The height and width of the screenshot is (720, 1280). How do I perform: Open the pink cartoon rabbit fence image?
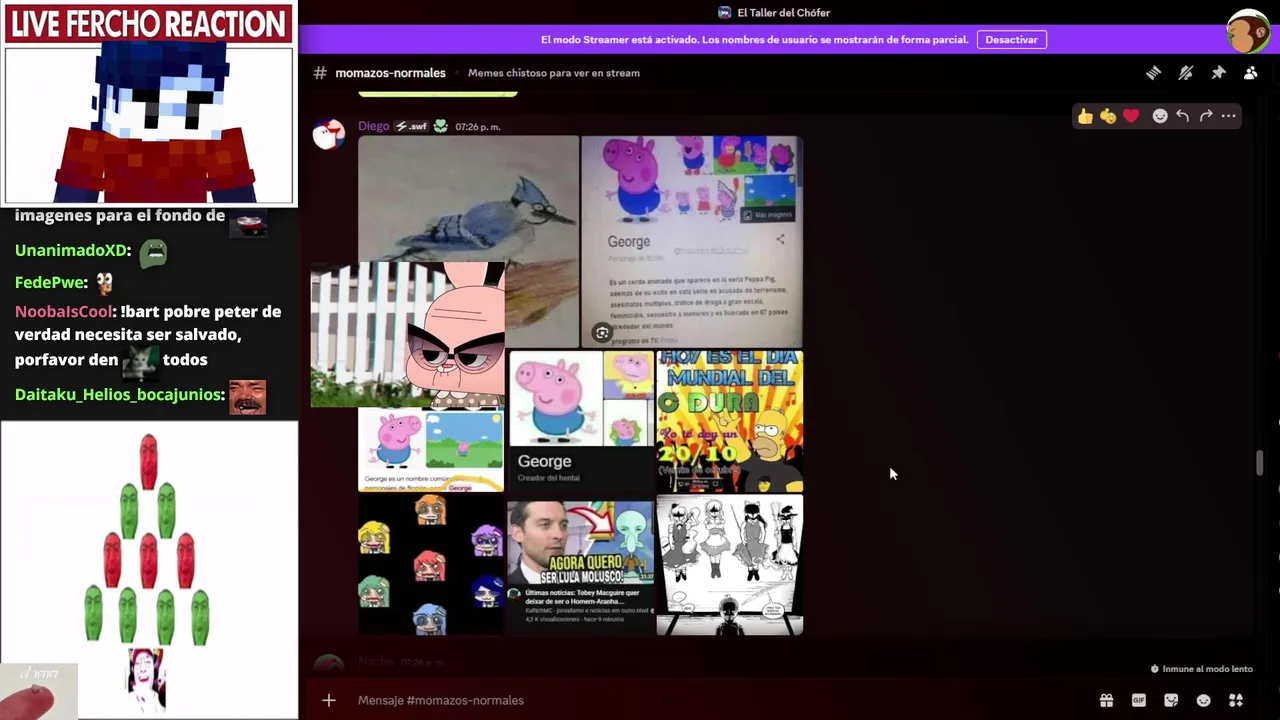[408, 334]
